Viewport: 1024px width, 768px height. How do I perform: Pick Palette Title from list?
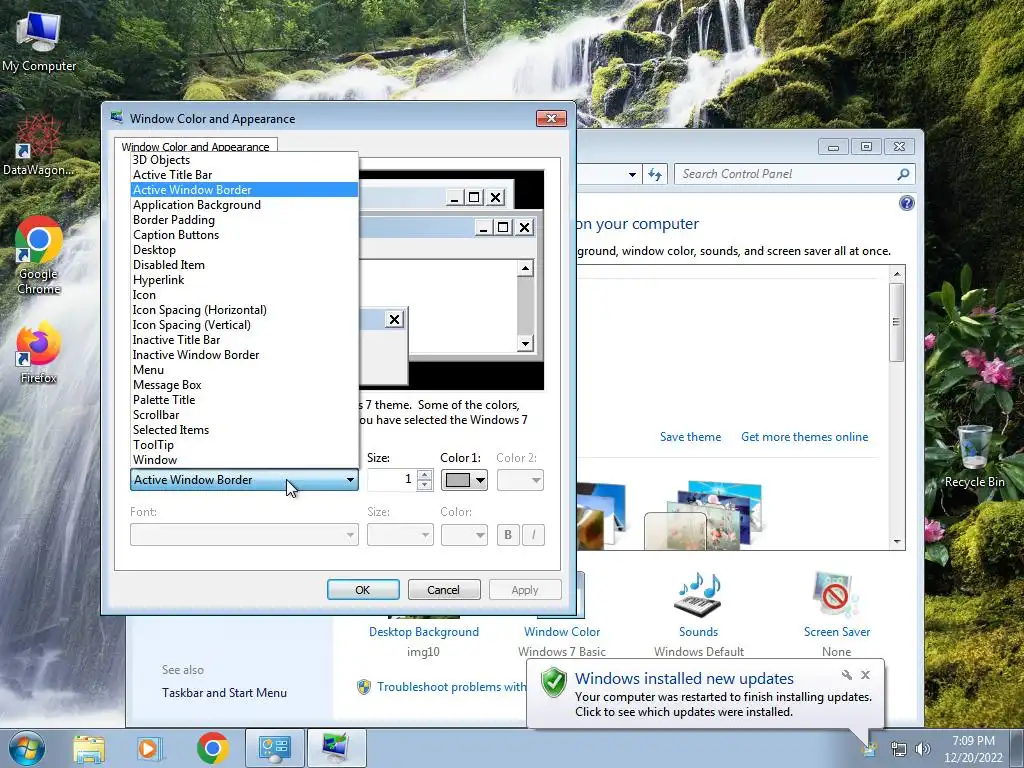(x=244, y=400)
